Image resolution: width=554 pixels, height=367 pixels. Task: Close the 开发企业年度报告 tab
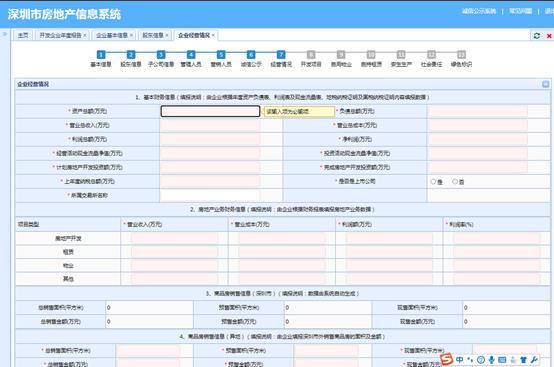pyautogui.click(x=85, y=35)
